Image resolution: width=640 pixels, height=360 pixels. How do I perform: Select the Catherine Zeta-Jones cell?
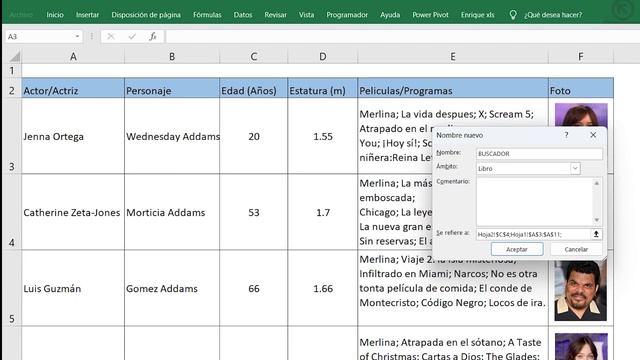73,212
